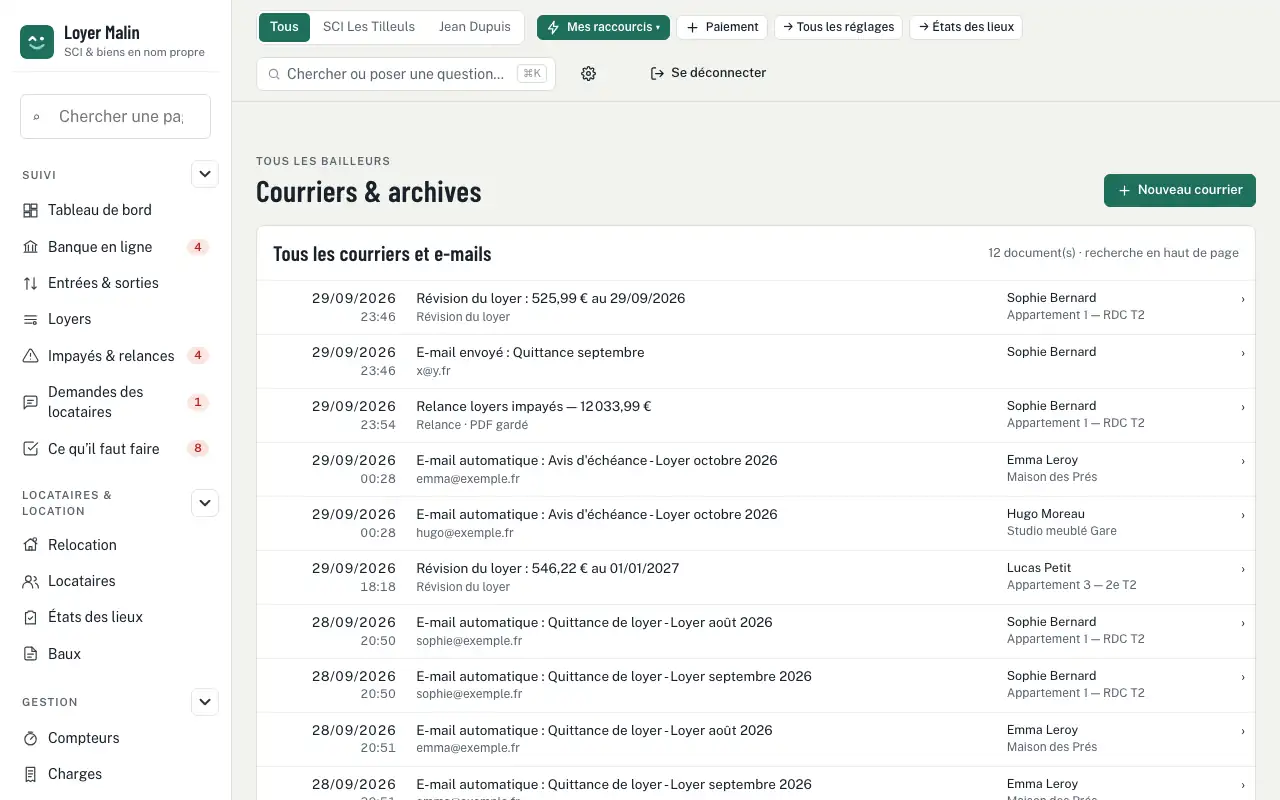Expand the Relance loyers impayés row chevron

click(x=1243, y=406)
